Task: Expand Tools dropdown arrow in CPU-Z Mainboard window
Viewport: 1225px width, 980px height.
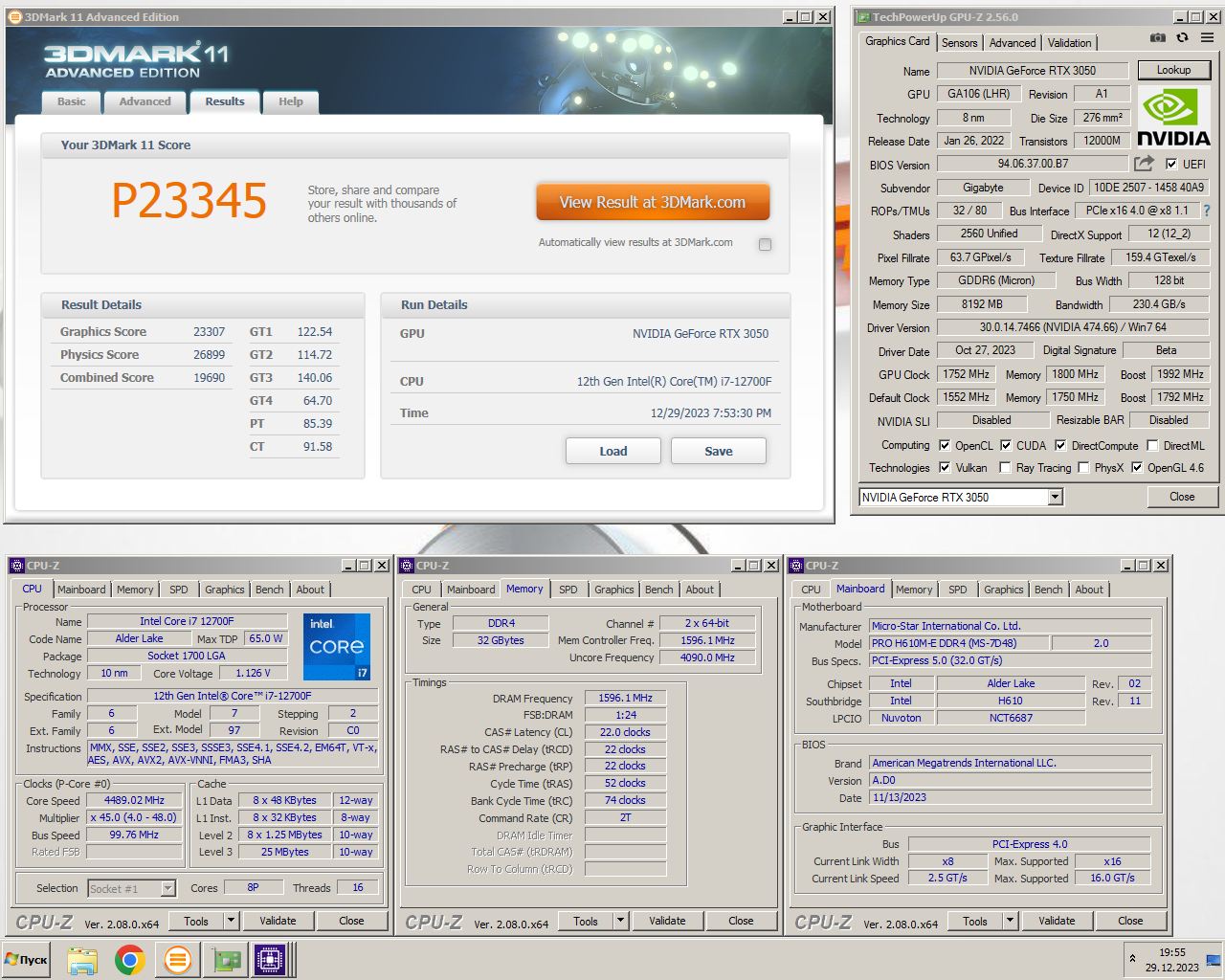Action: [1010, 921]
